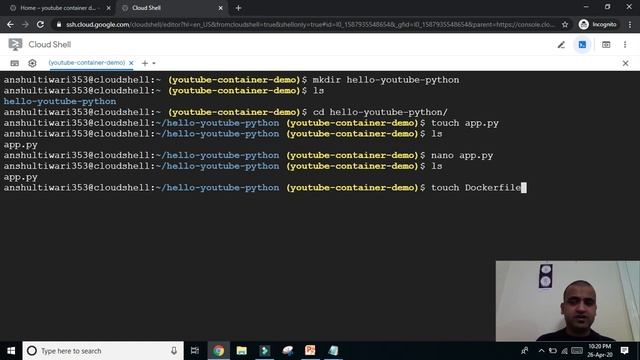Open the Chrome three-dot menu

[x=630, y=24]
